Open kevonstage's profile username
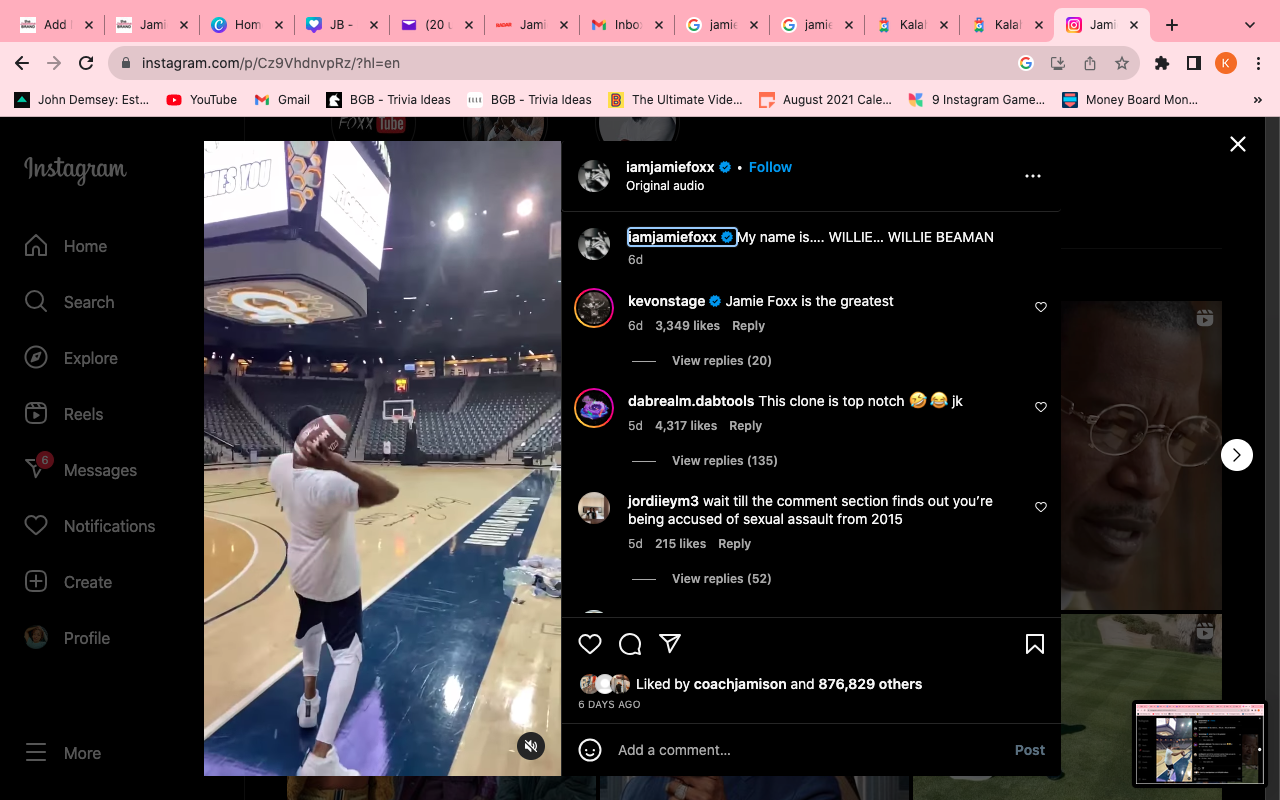Image resolution: width=1280 pixels, height=800 pixels. [666, 301]
